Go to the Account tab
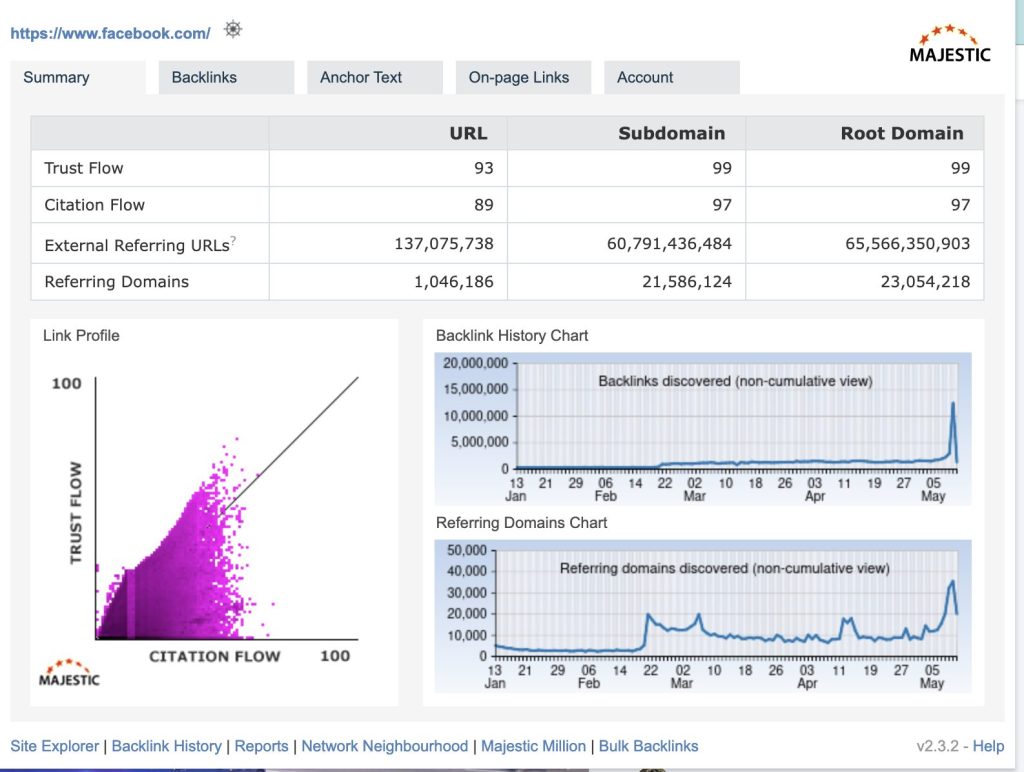 pos(672,78)
